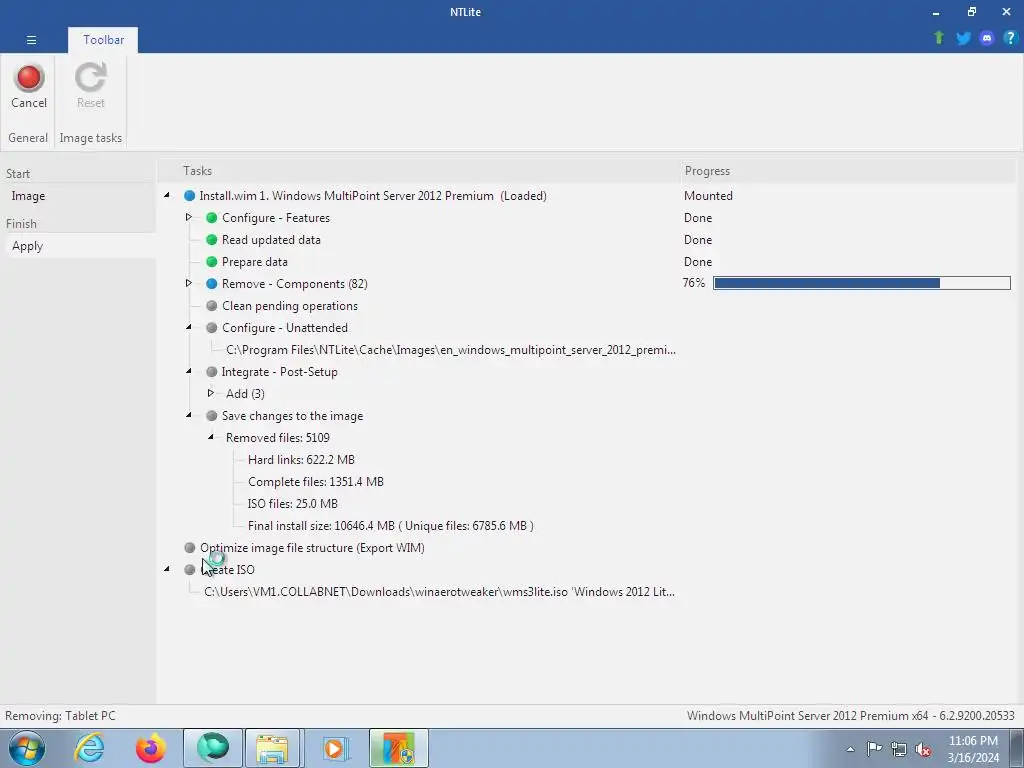This screenshot has height=768, width=1024.
Task: Open the Windows Start button
Action: [27, 748]
